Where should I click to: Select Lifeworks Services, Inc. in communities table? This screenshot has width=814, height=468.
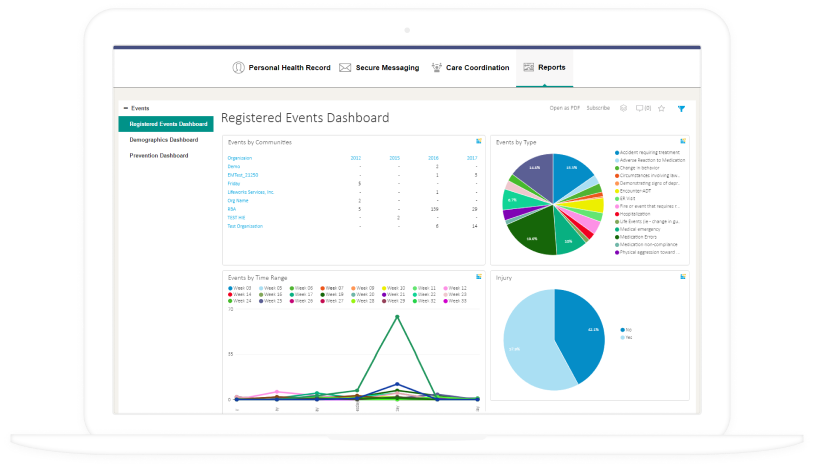[x=250, y=191]
